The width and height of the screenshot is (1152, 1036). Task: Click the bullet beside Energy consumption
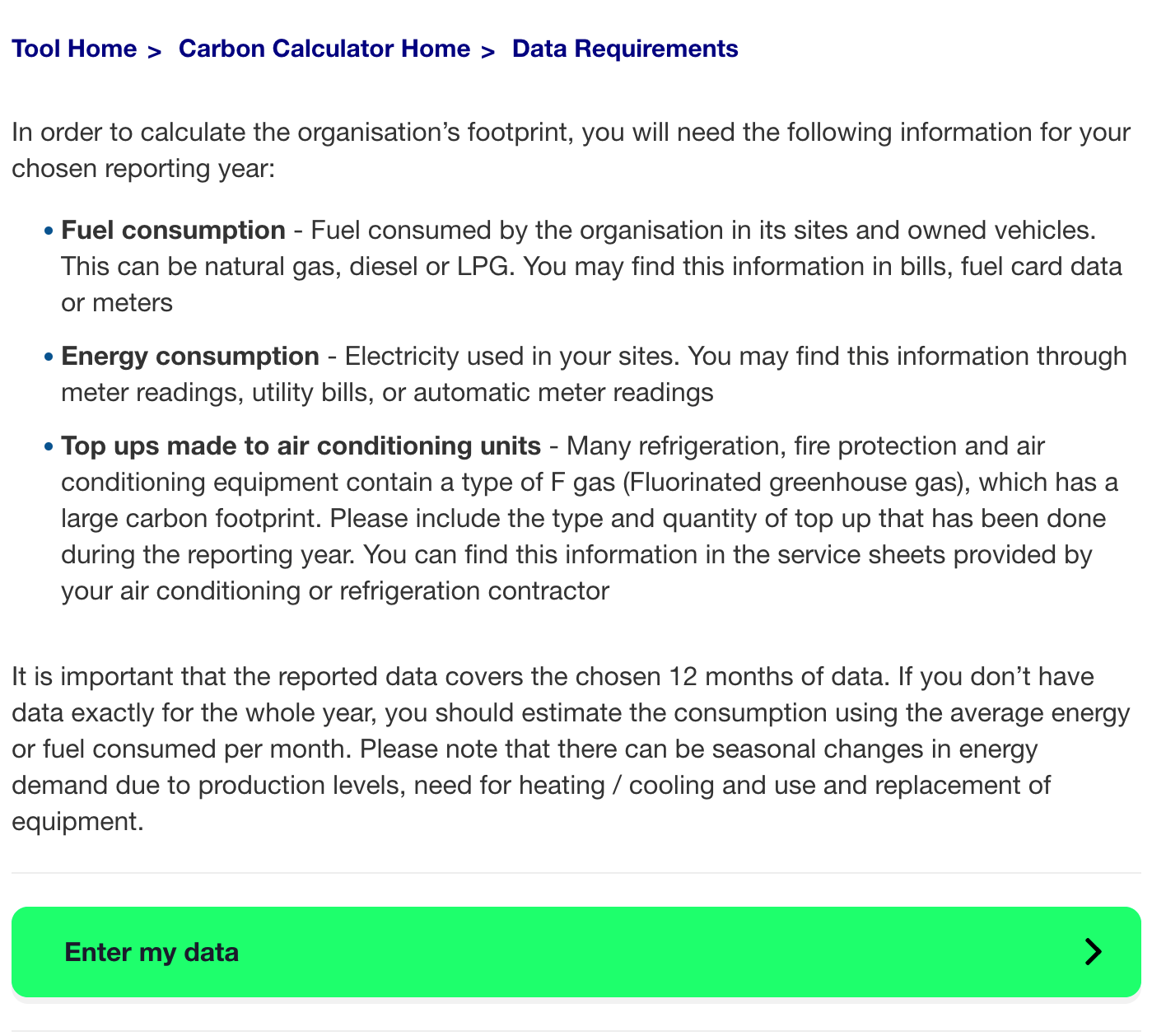point(47,357)
